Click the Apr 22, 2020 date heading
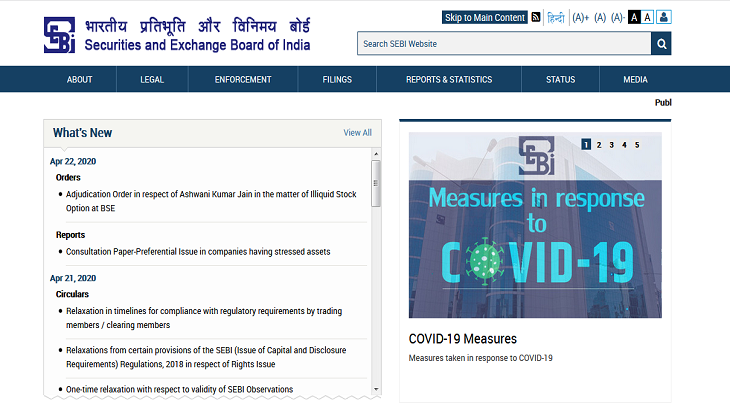Image resolution: width=730 pixels, height=419 pixels. pyautogui.click(x=73, y=162)
